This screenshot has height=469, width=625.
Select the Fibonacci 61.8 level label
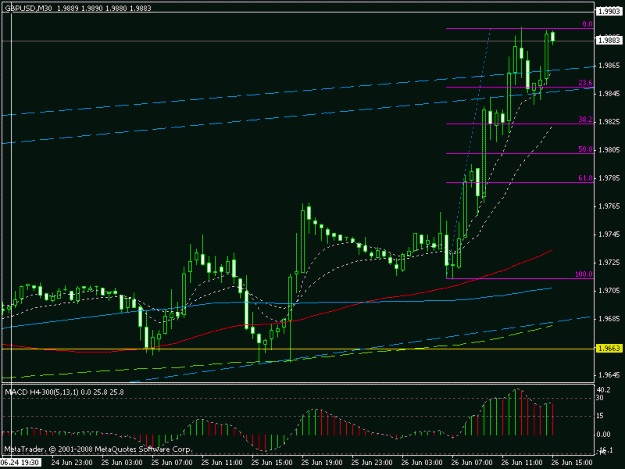tap(586, 178)
